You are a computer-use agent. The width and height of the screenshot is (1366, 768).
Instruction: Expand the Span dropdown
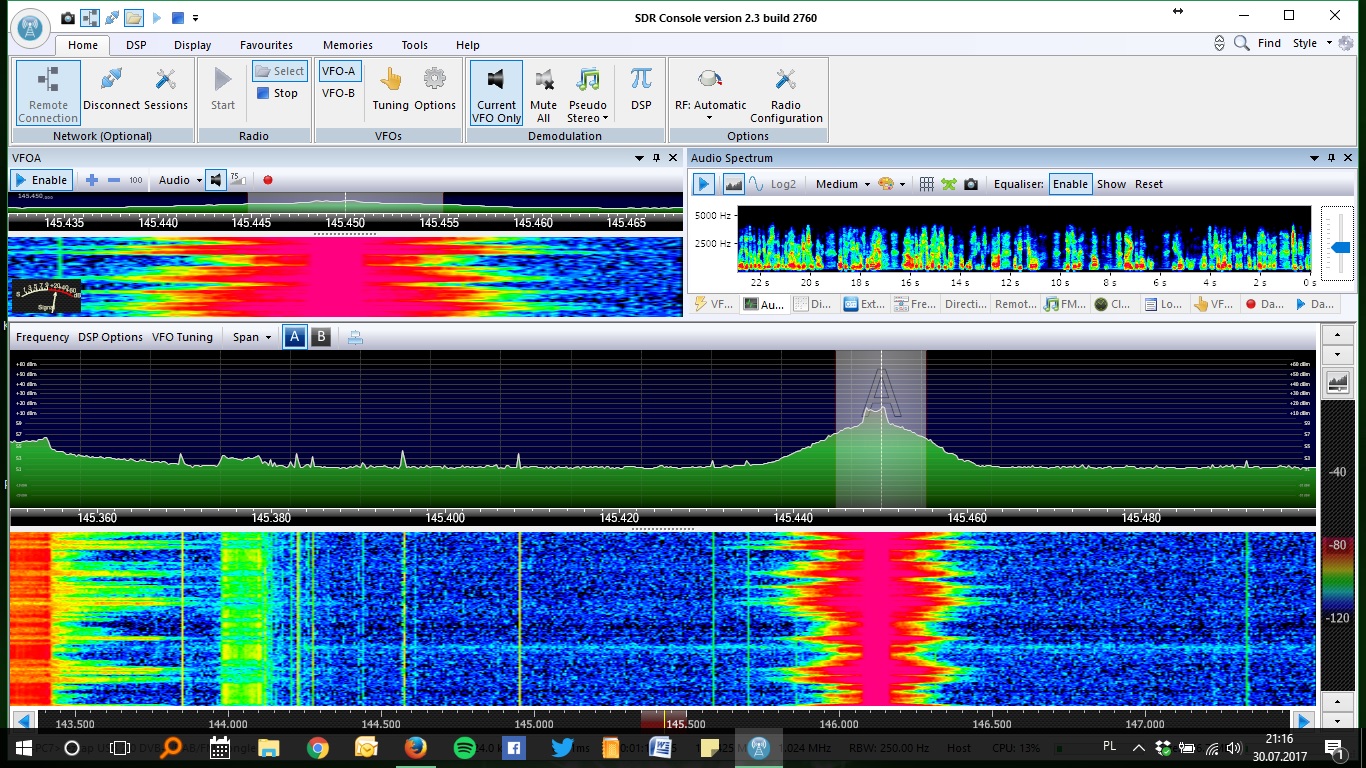click(252, 337)
